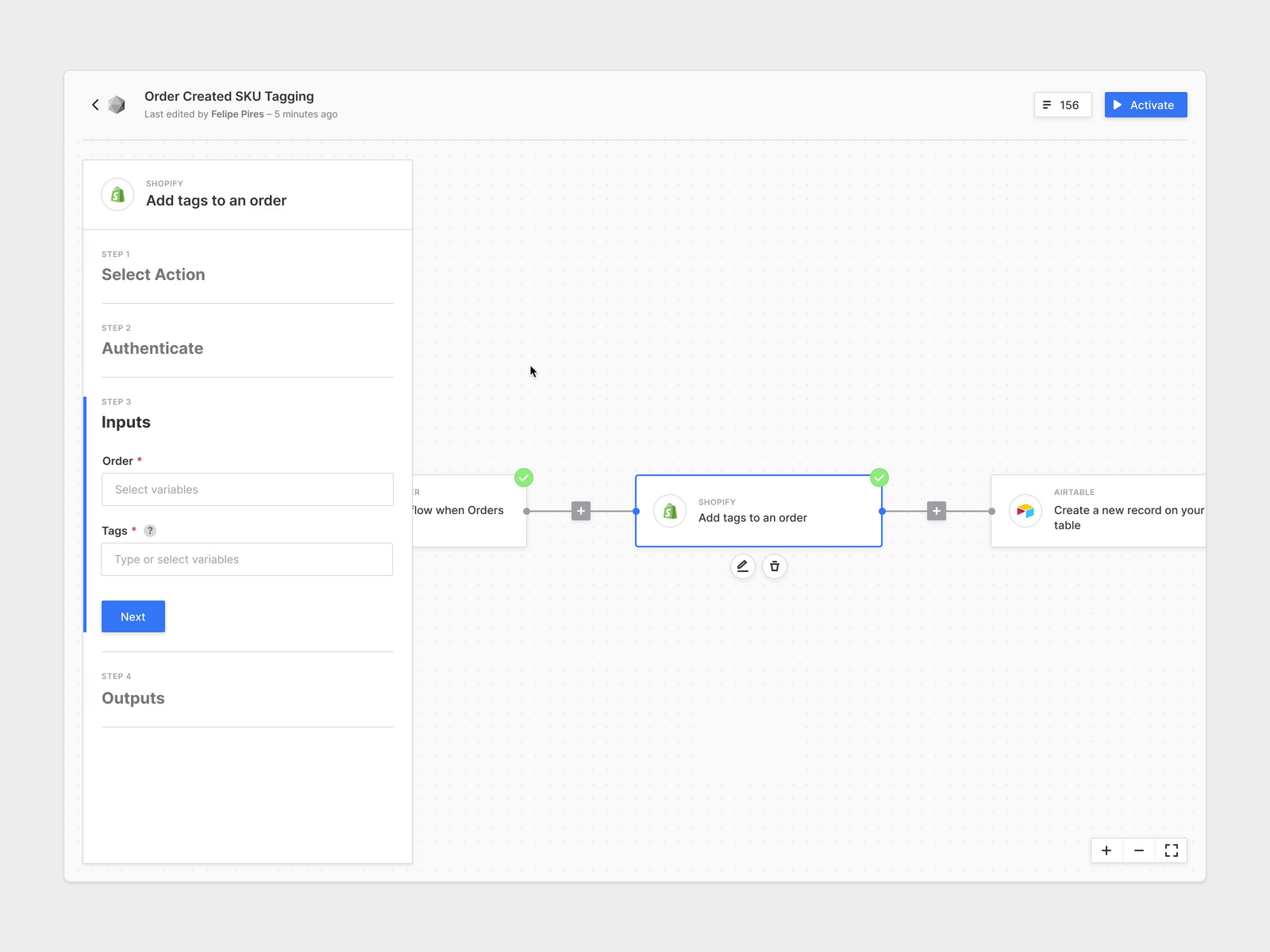Zoom in on the canvas
This screenshot has height=952, width=1270.
tap(1106, 850)
